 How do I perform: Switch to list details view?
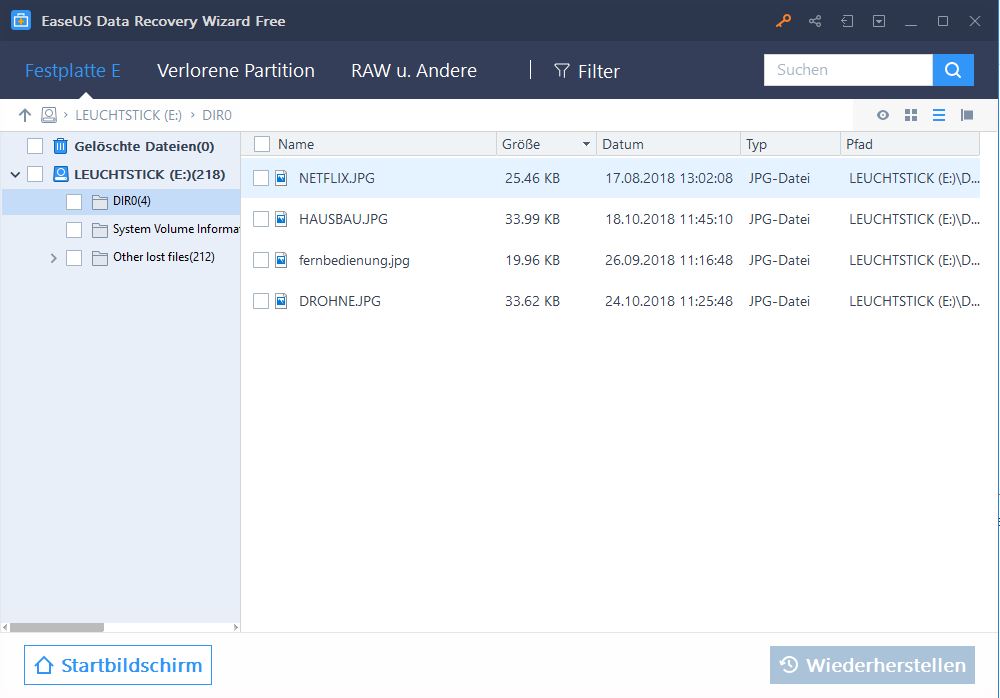939,115
